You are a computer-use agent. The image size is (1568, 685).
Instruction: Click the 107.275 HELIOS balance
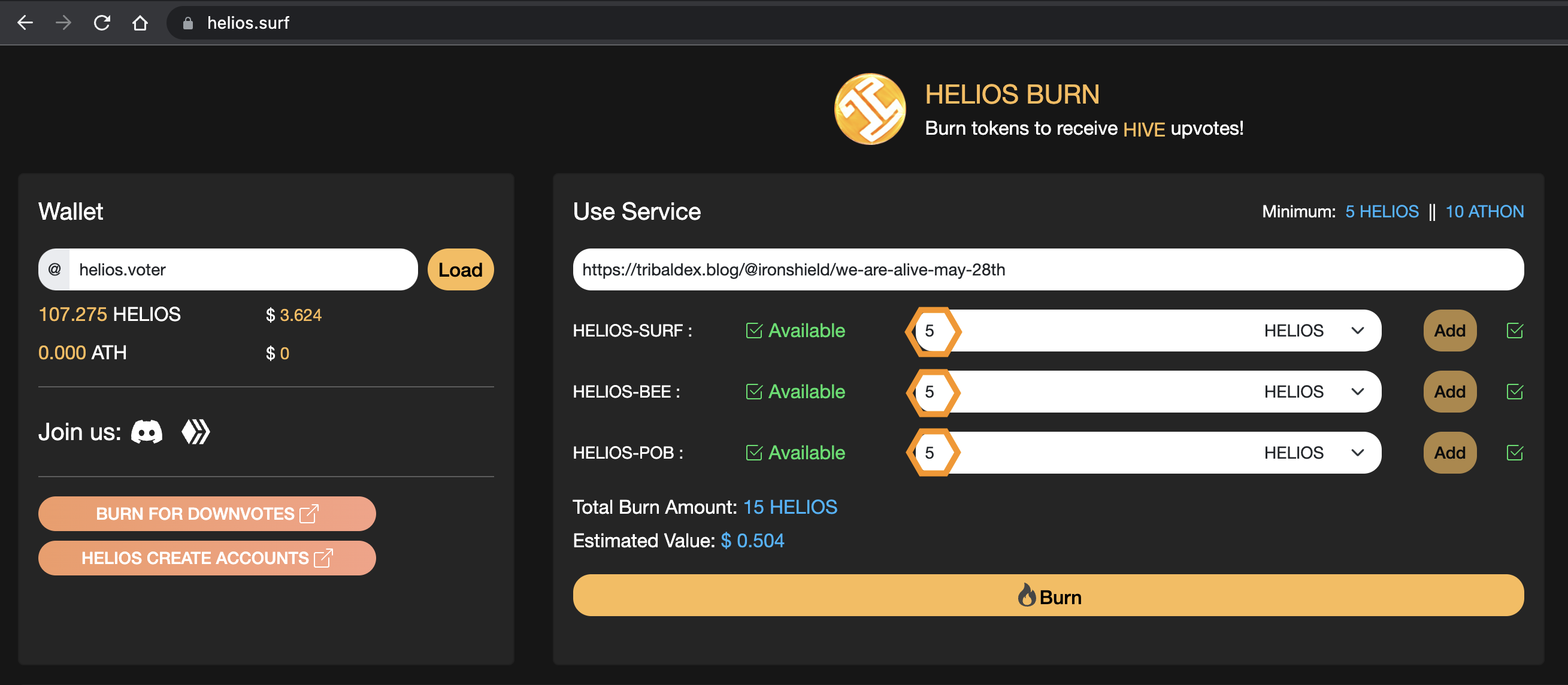[110, 314]
